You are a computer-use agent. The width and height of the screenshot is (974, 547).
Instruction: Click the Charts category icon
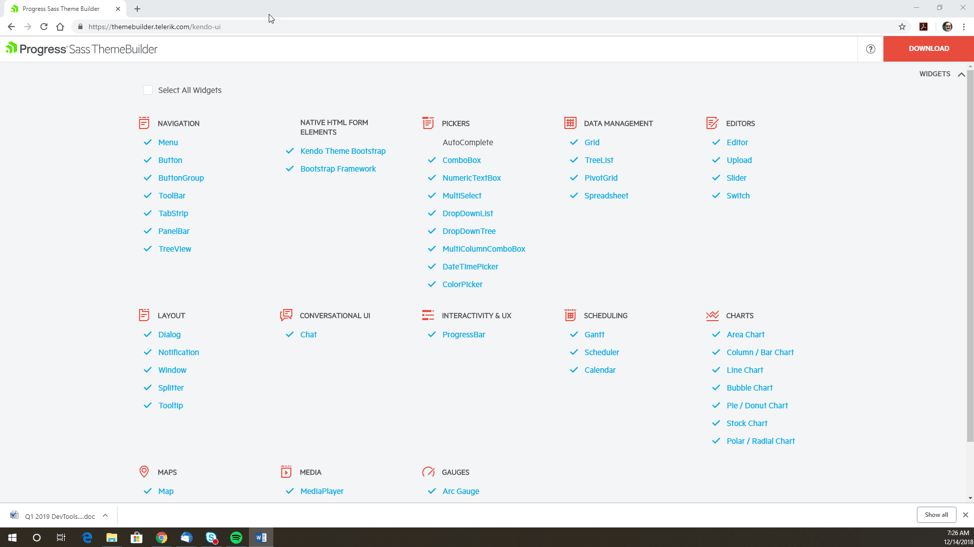pyautogui.click(x=712, y=315)
